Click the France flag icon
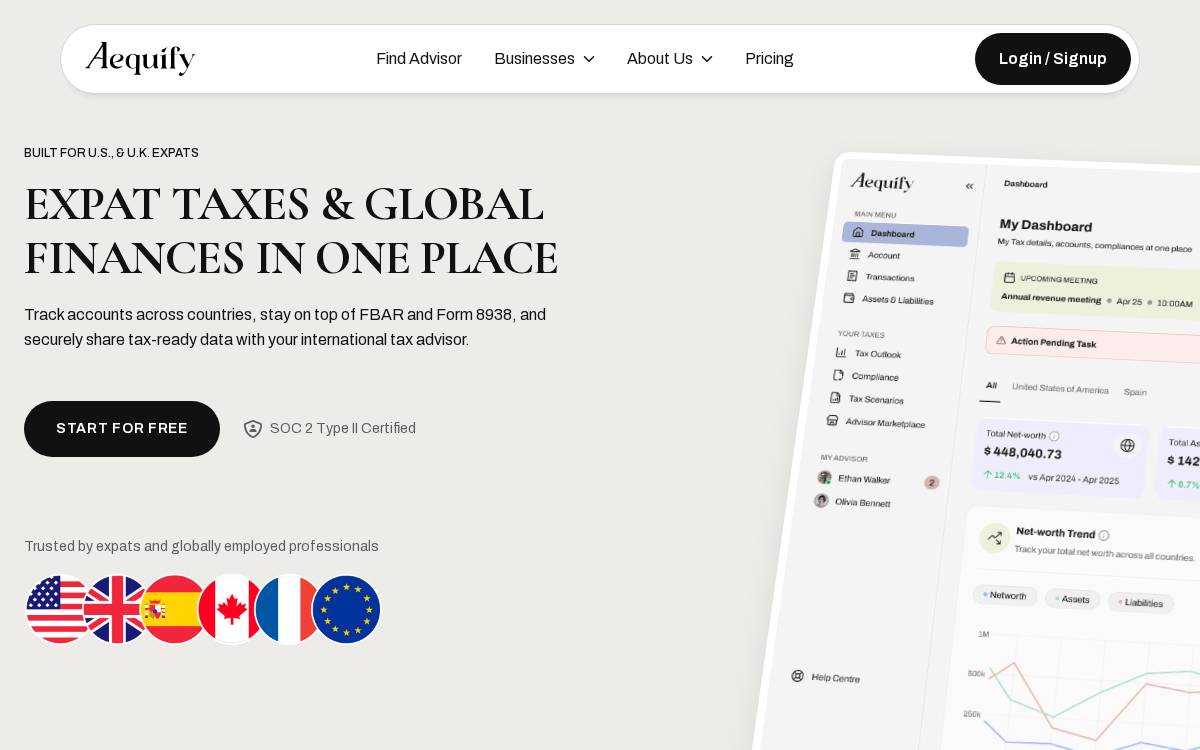Viewport: 1200px width, 750px height. click(288, 609)
